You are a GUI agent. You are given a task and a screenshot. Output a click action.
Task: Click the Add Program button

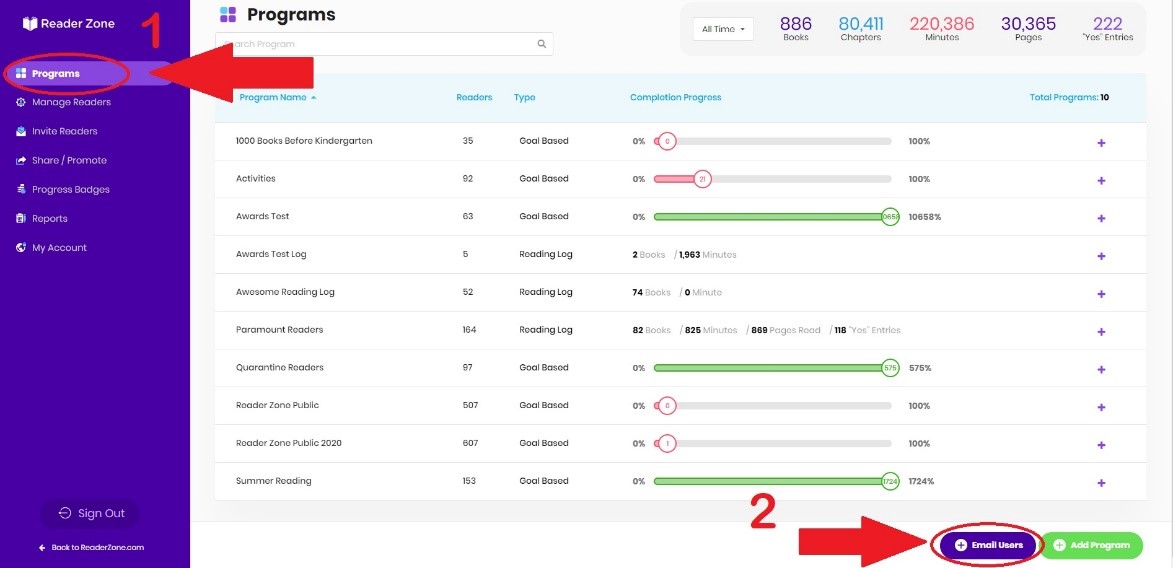[1091, 546]
